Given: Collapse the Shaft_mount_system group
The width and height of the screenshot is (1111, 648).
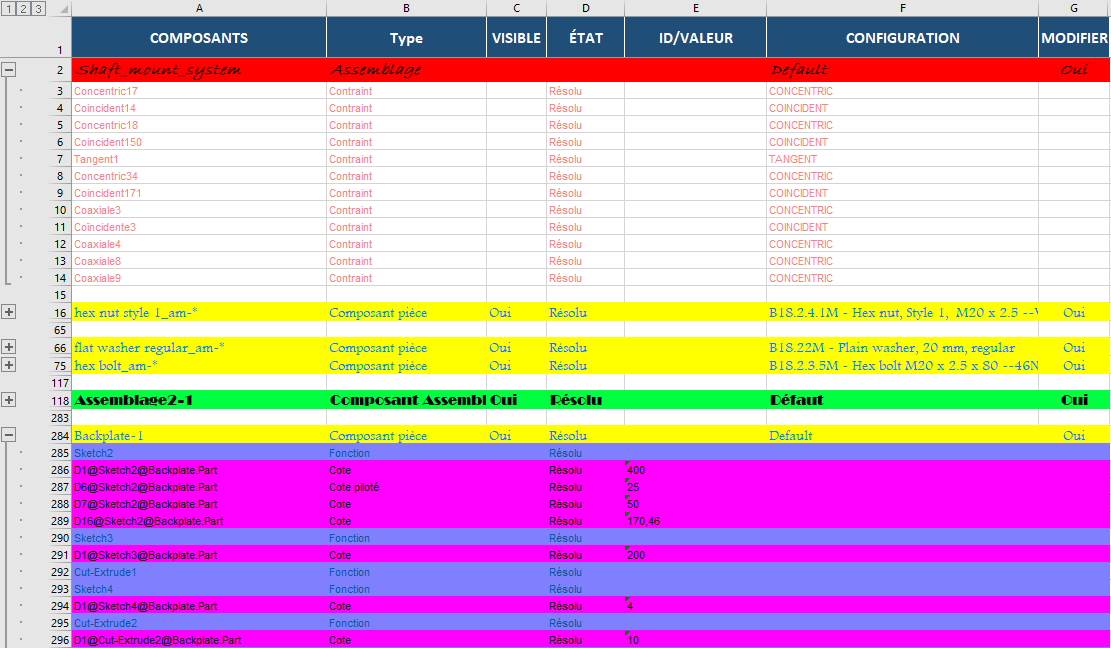Looking at the screenshot, I should [x=9, y=70].
